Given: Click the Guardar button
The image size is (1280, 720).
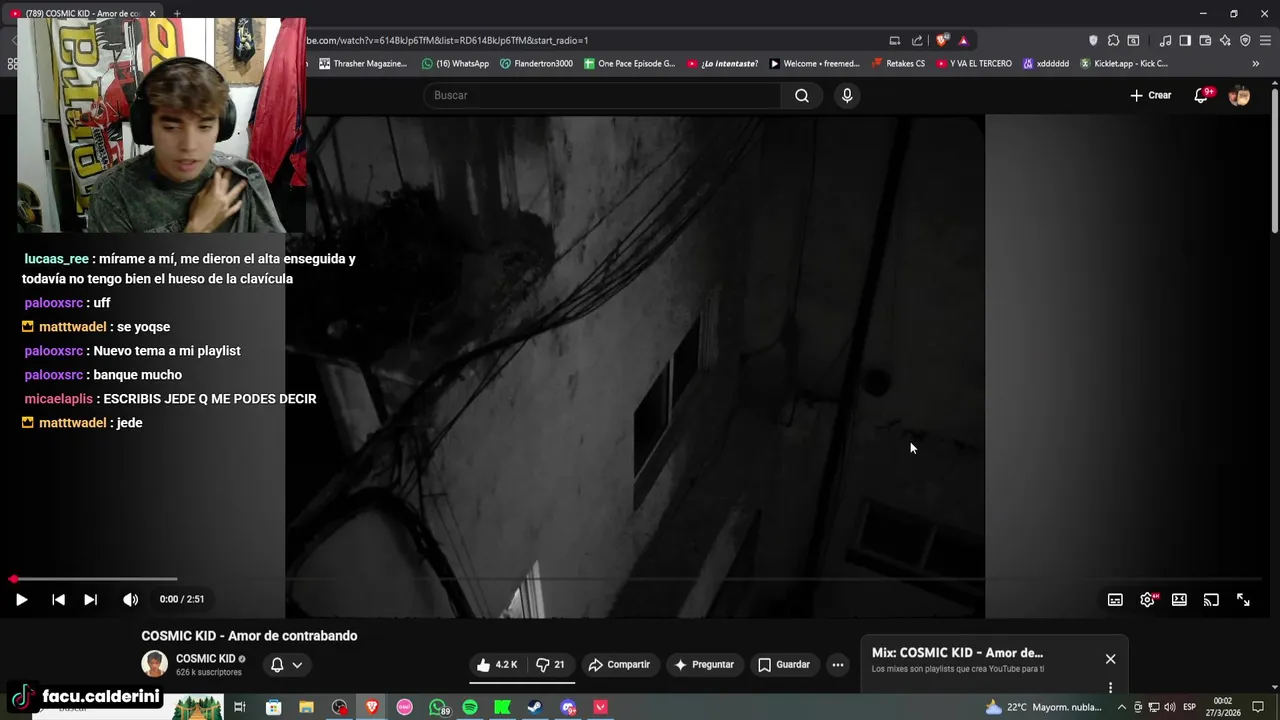Looking at the screenshot, I should pyautogui.click(x=784, y=665).
